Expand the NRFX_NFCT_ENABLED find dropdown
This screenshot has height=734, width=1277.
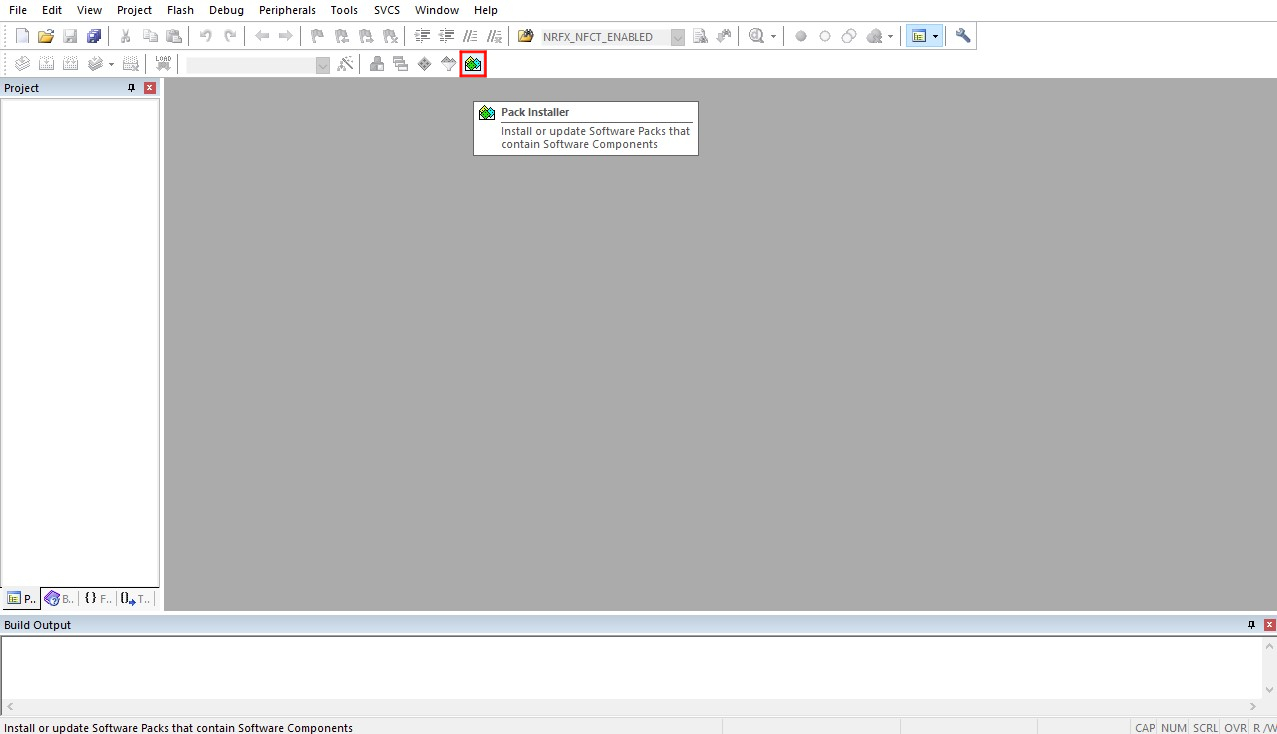pyautogui.click(x=678, y=37)
